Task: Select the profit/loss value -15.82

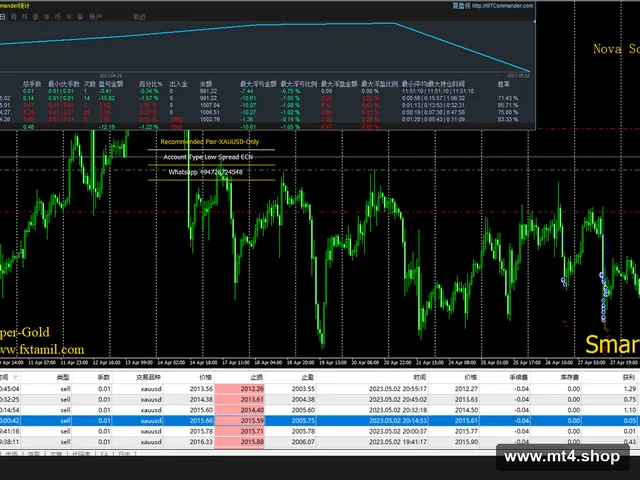Action: pyautogui.click(x=107, y=98)
